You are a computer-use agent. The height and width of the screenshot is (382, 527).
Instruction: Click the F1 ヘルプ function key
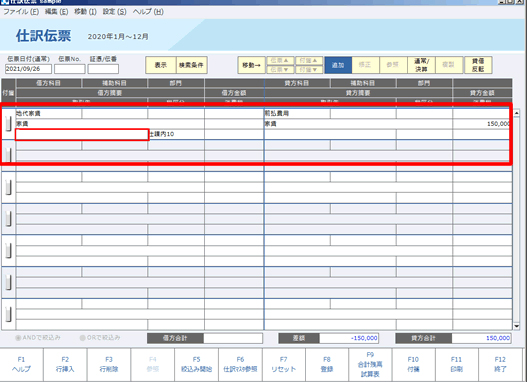click(x=22, y=365)
